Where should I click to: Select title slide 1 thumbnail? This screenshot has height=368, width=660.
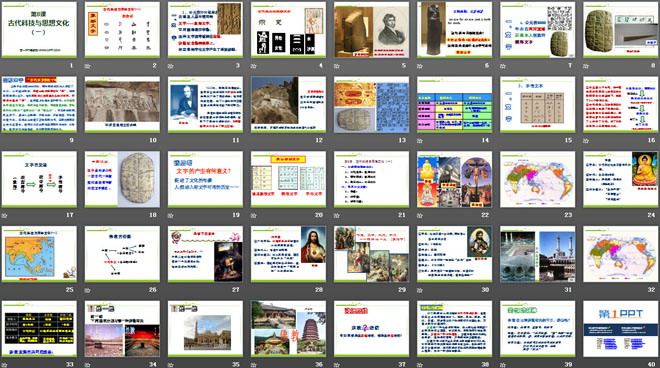(39, 29)
